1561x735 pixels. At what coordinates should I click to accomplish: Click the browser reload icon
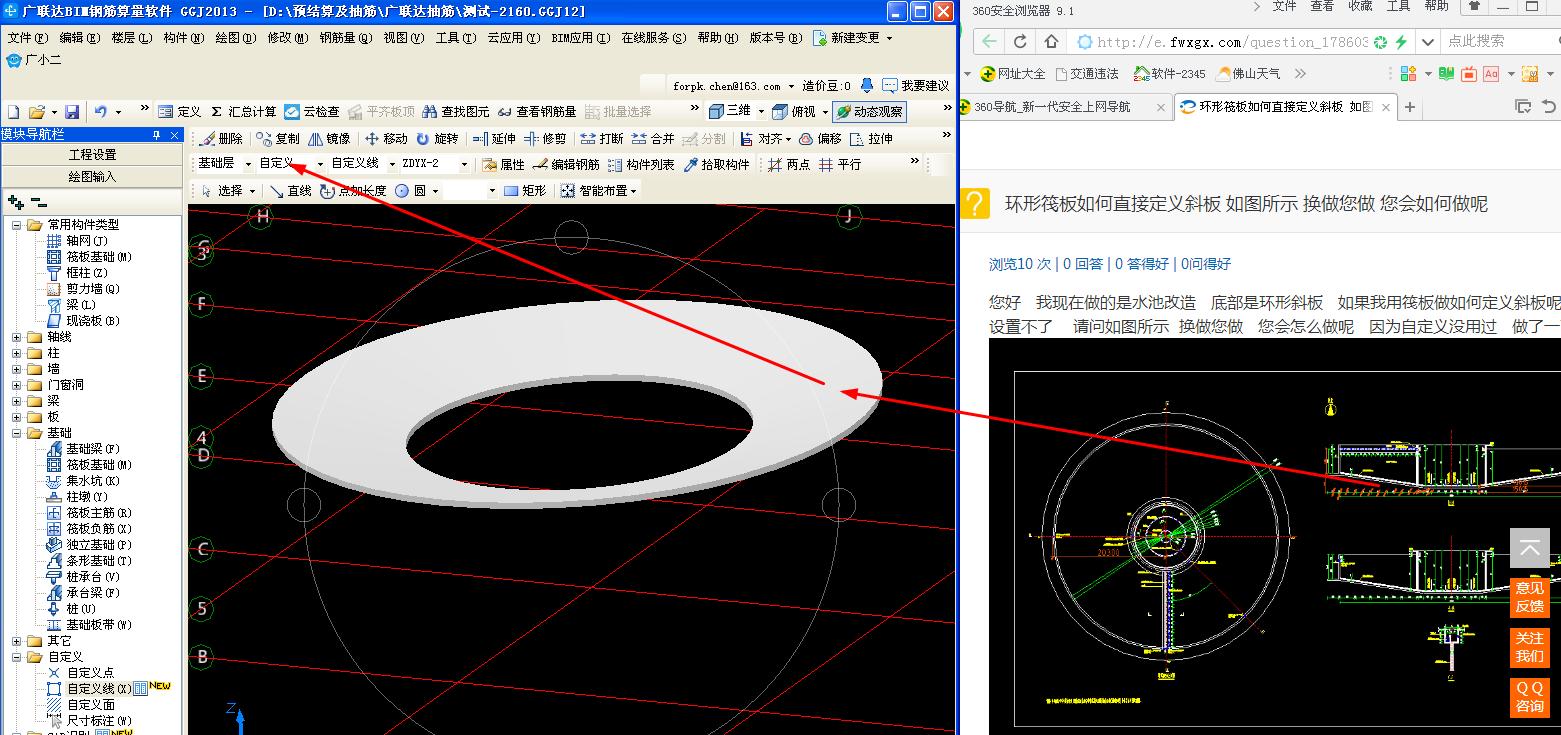tap(1020, 41)
